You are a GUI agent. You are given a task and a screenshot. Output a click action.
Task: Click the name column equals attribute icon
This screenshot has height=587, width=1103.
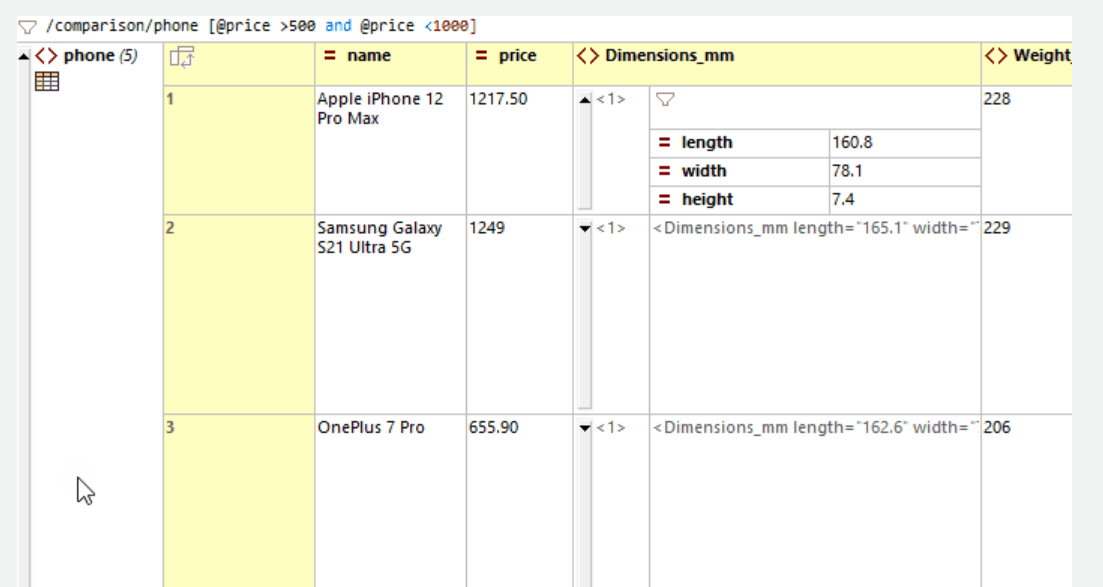329,56
